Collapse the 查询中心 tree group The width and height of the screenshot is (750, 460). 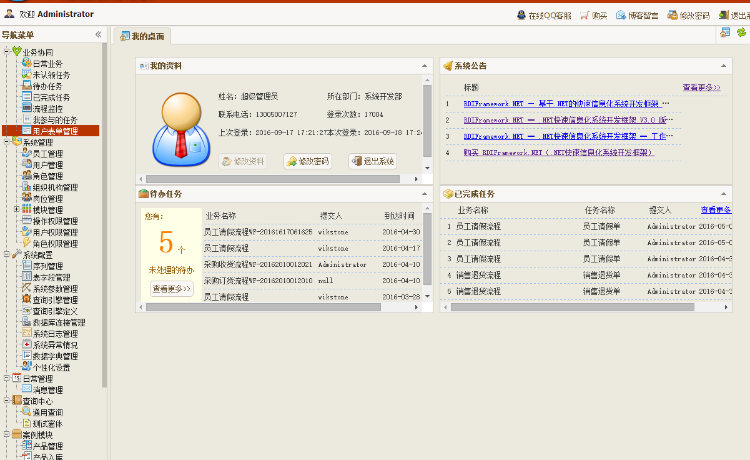click(x=7, y=400)
